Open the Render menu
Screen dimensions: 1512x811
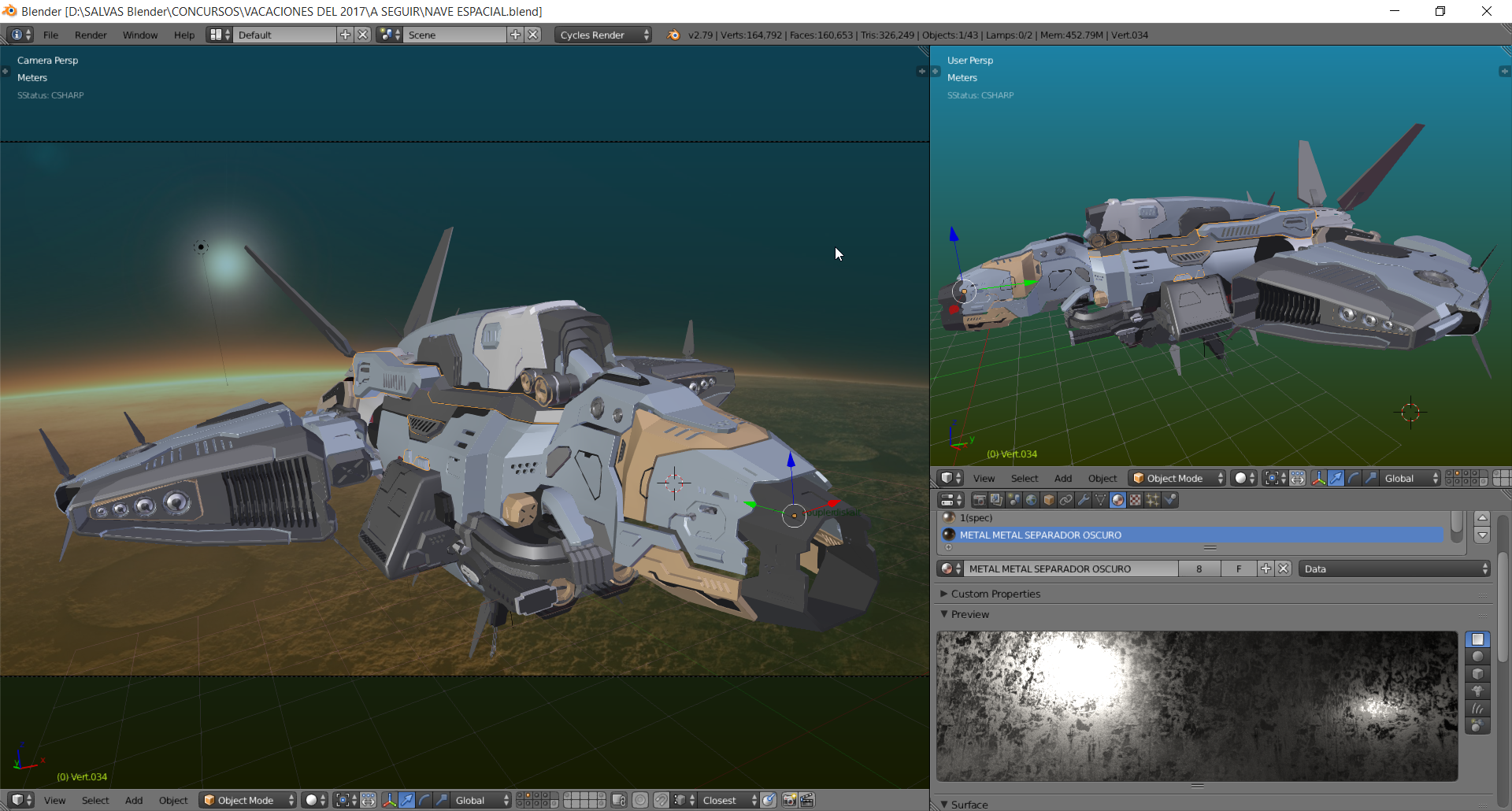tap(91, 35)
